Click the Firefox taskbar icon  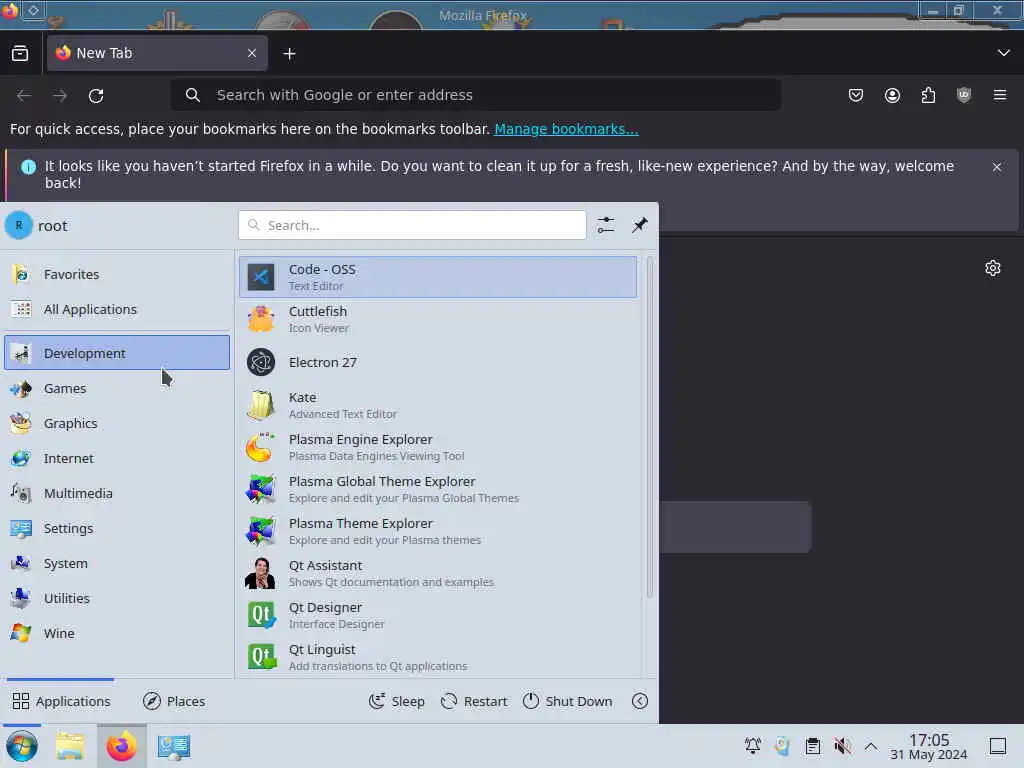point(121,746)
